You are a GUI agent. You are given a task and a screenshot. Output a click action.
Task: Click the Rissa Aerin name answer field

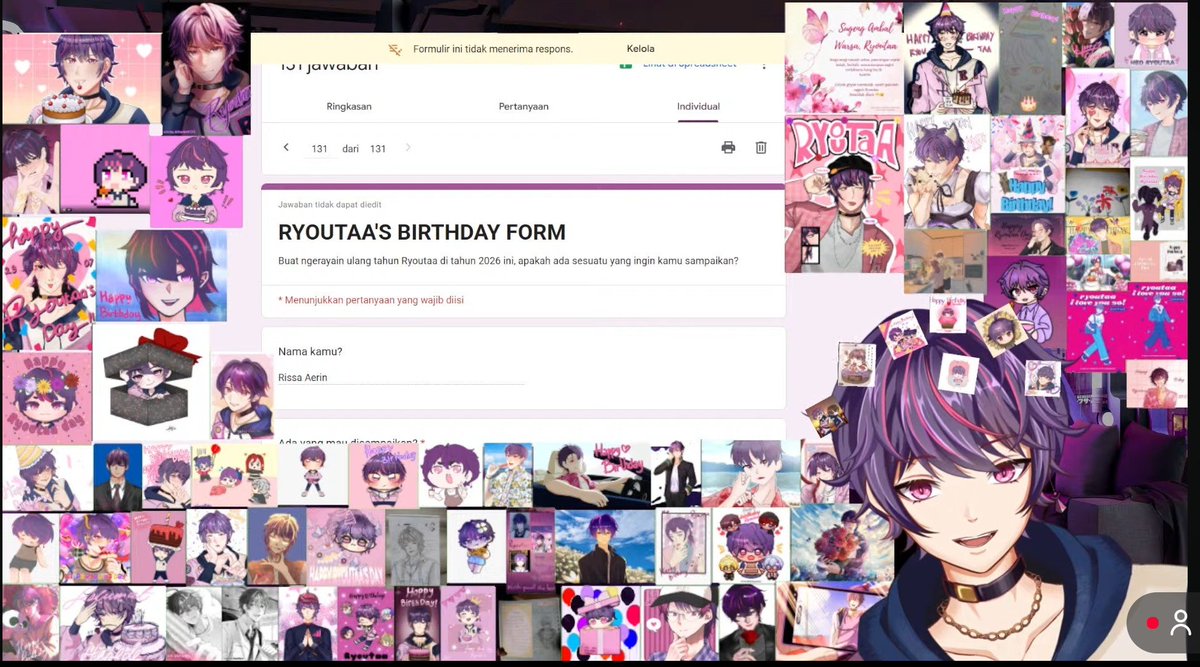401,378
